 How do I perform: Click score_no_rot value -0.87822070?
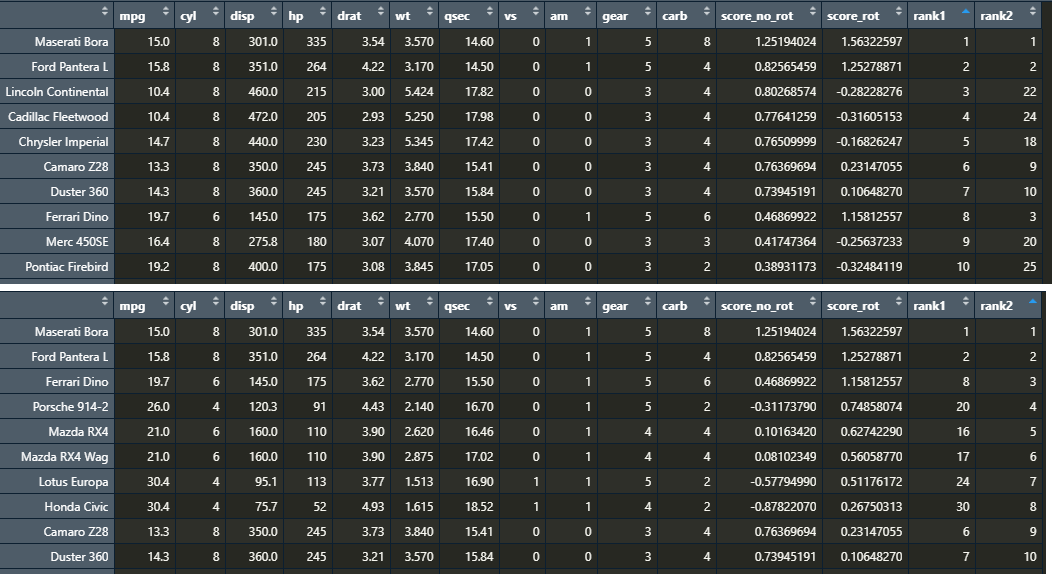coord(784,507)
